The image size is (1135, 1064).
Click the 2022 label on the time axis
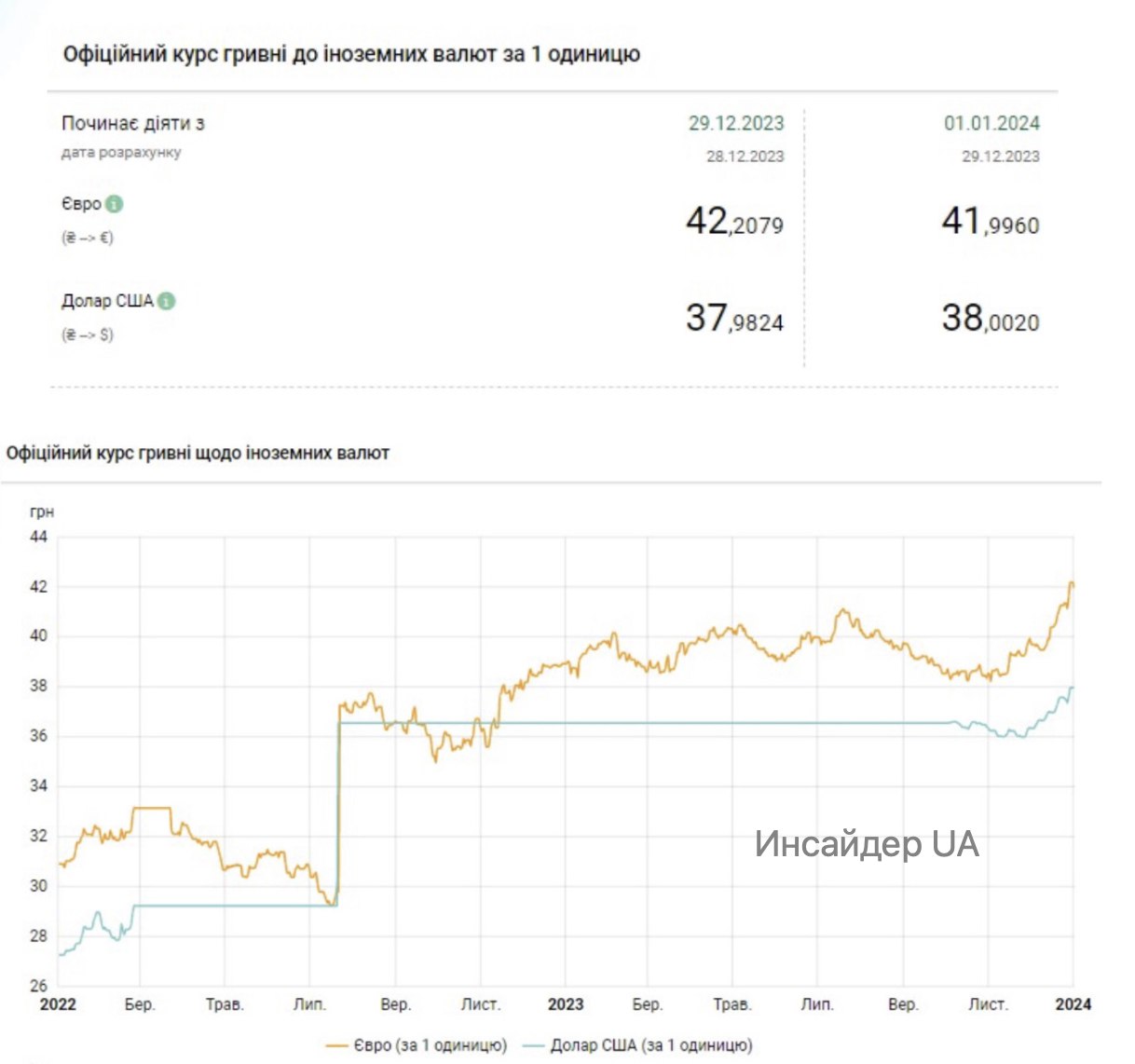58,1004
